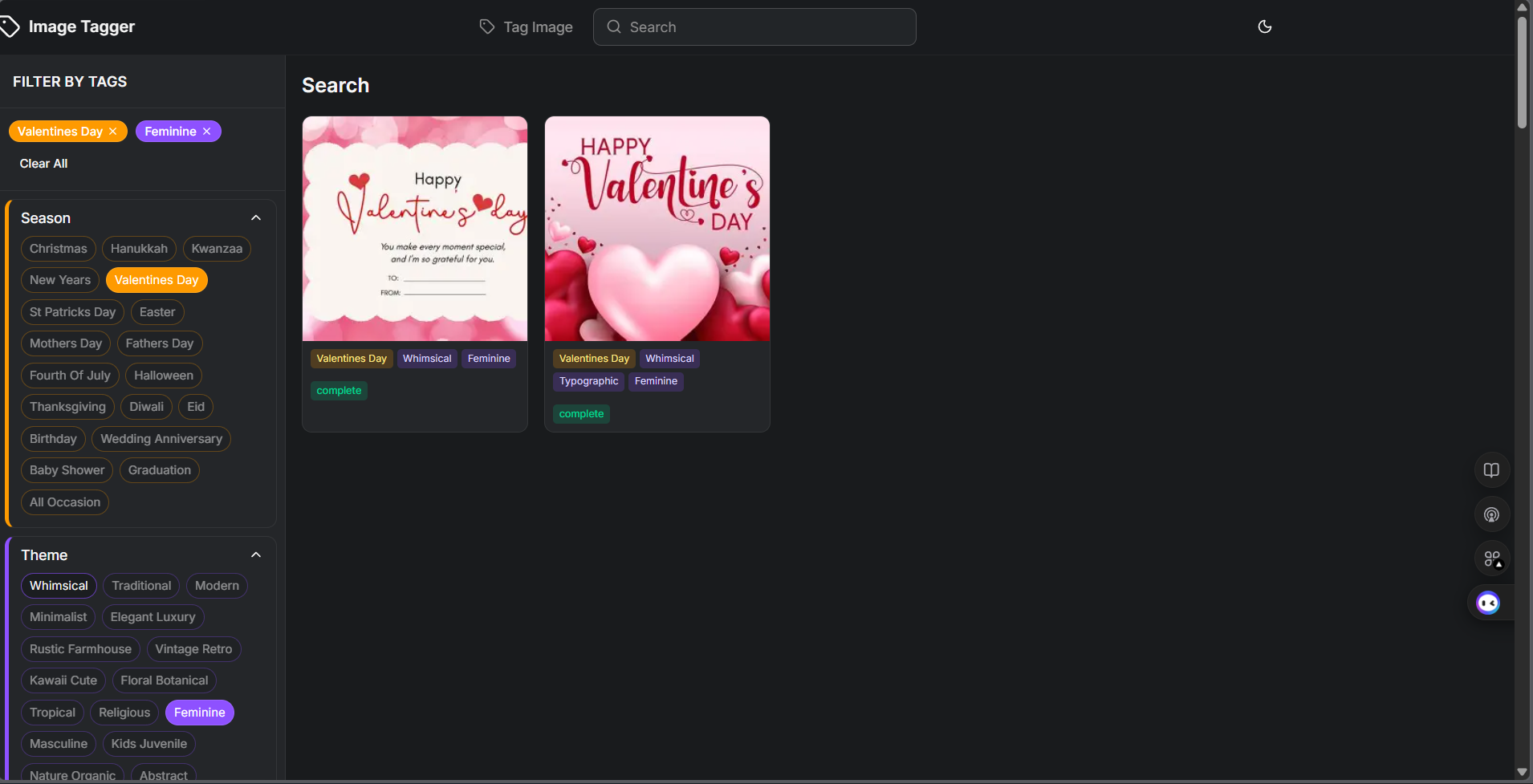
Task: Deselect the Whimsical theme filter
Action: pos(59,585)
